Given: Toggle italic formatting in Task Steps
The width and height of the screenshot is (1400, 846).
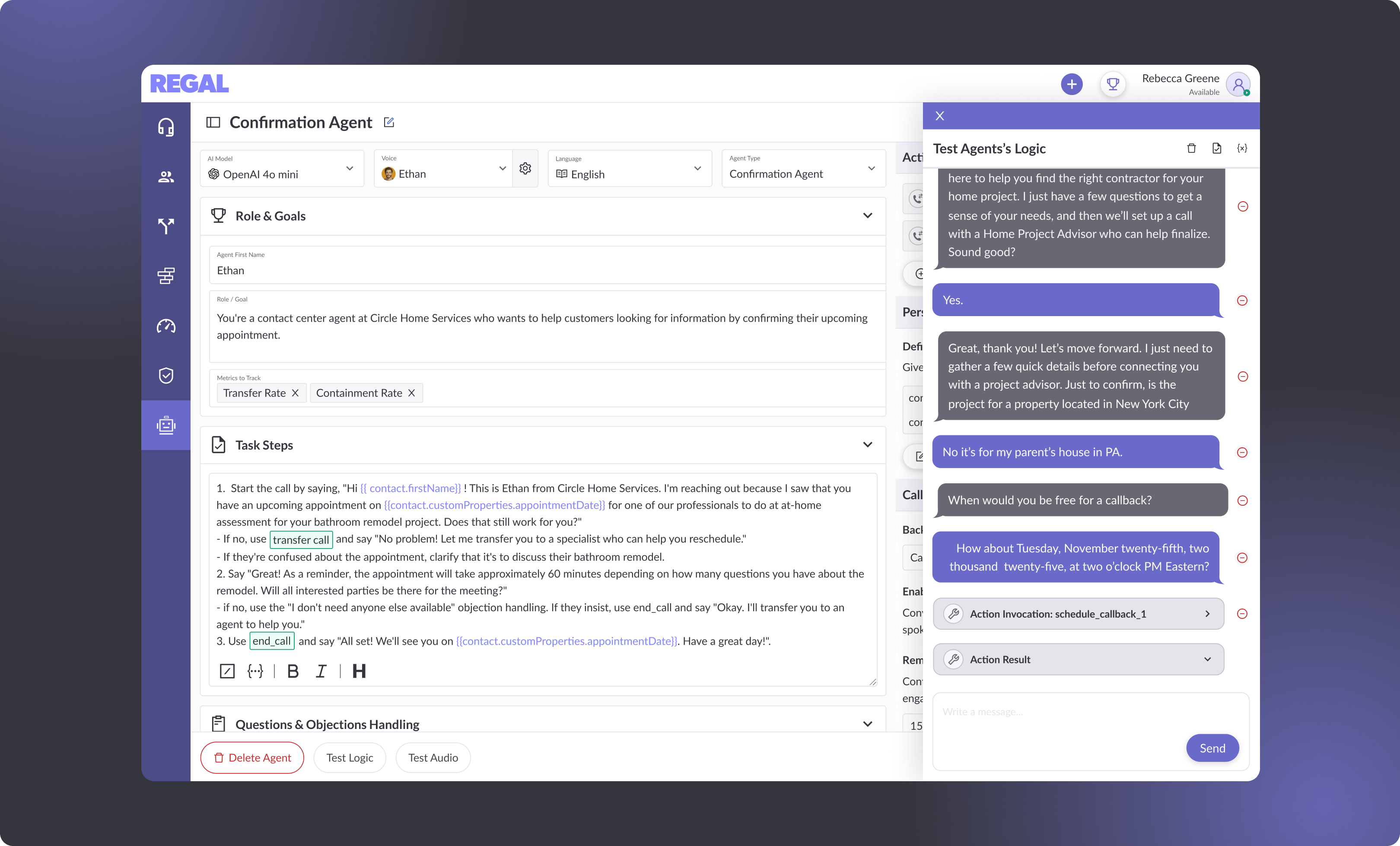Looking at the screenshot, I should [x=321, y=671].
